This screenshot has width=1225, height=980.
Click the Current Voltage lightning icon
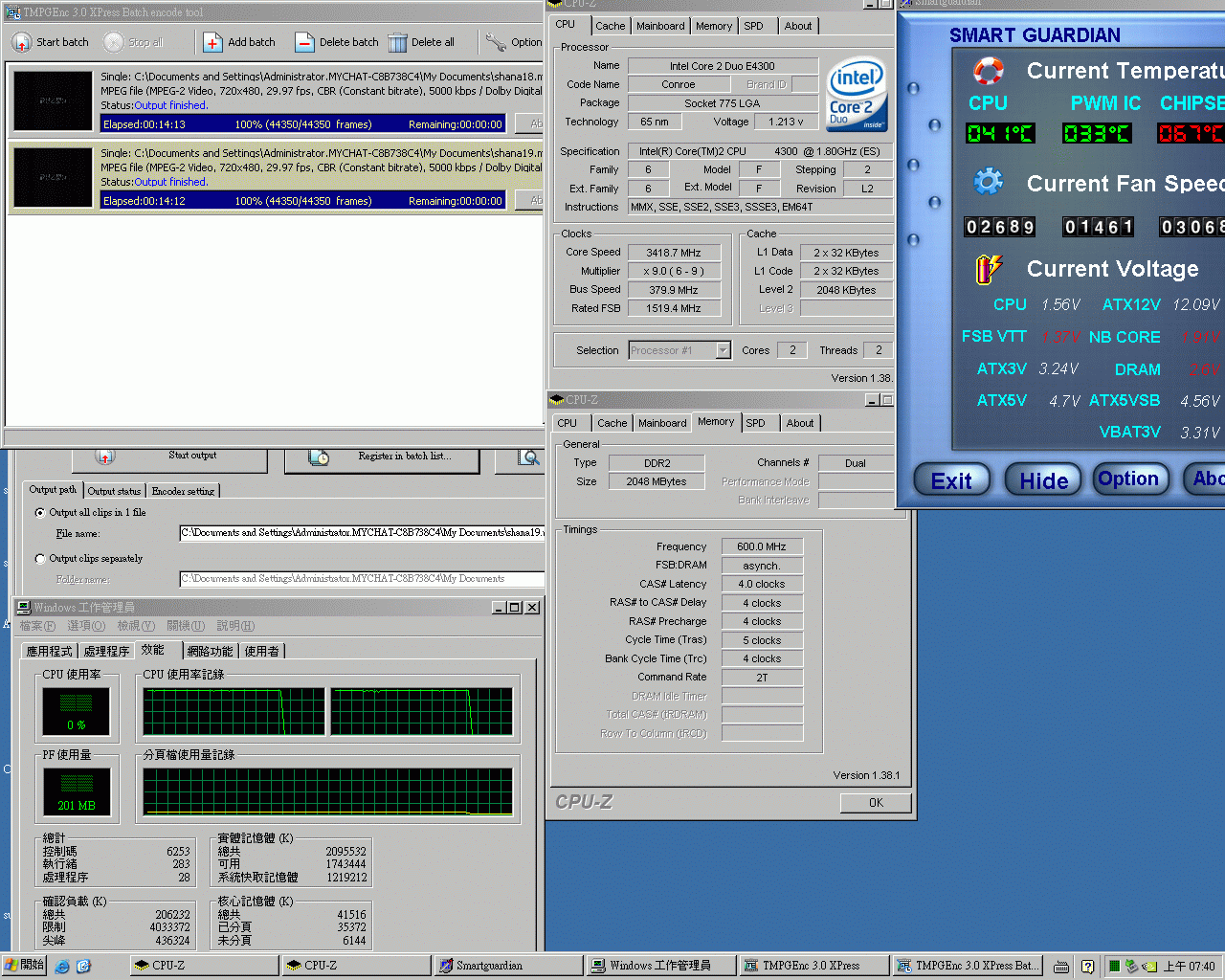point(989,269)
